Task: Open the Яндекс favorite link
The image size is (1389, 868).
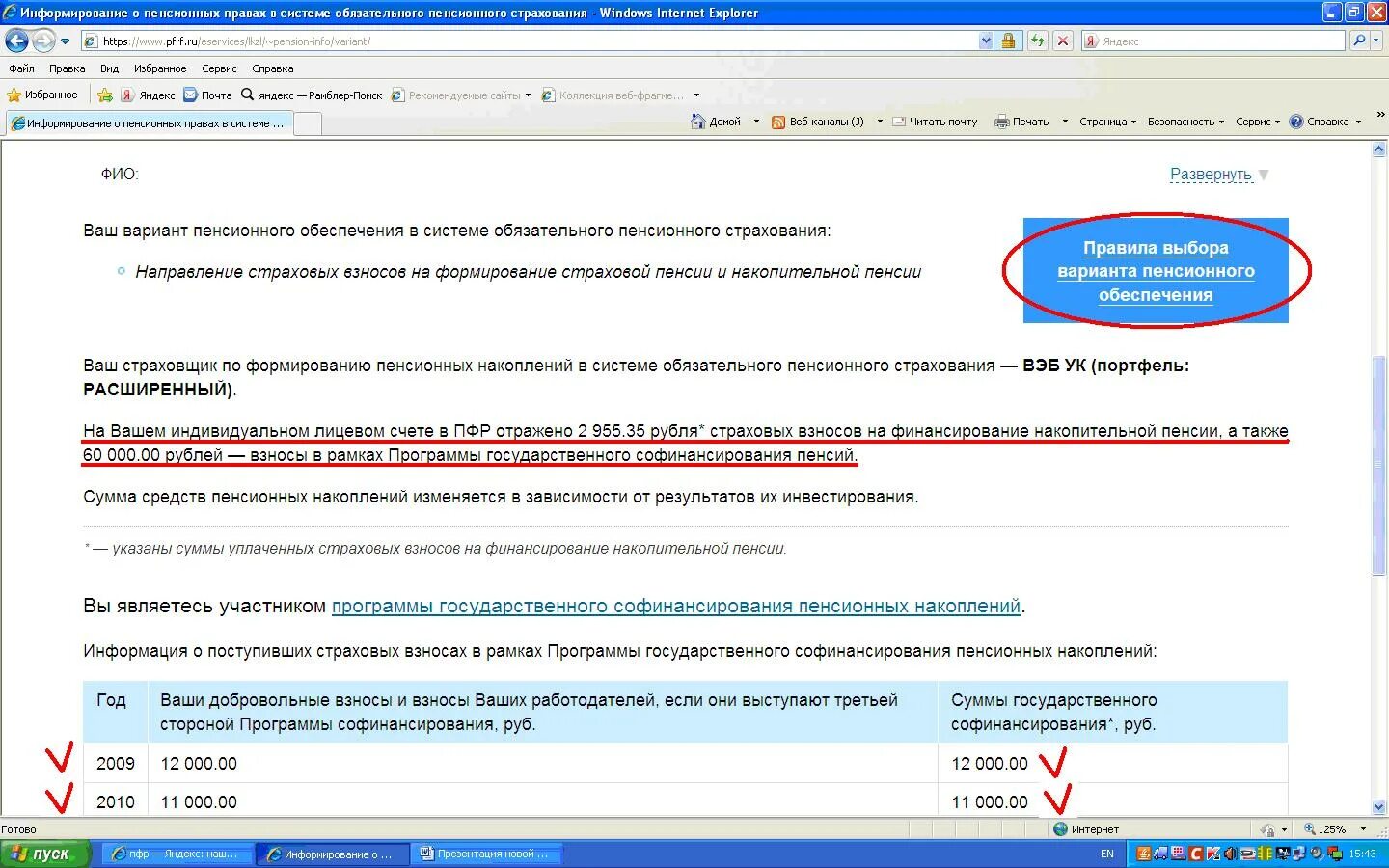Action: (x=148, y=95)
